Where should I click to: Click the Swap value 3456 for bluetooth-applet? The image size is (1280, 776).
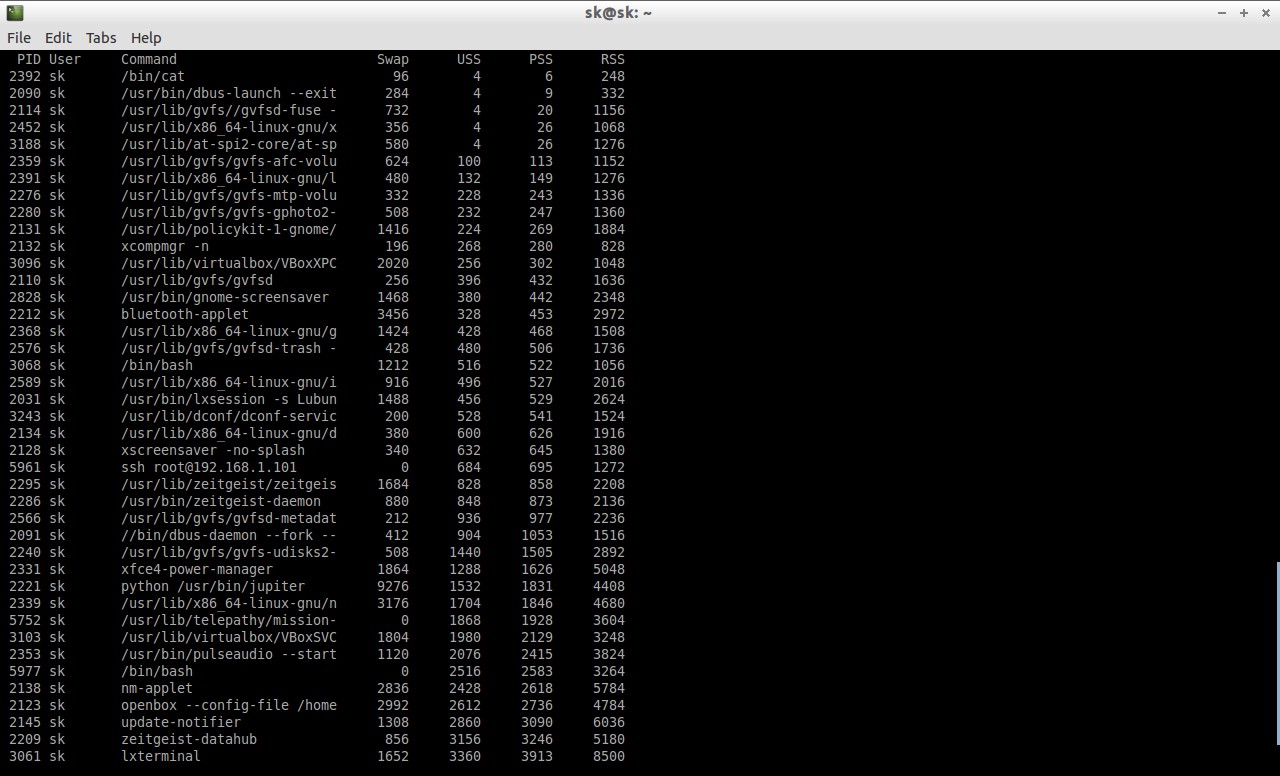[x=393, y=314]
